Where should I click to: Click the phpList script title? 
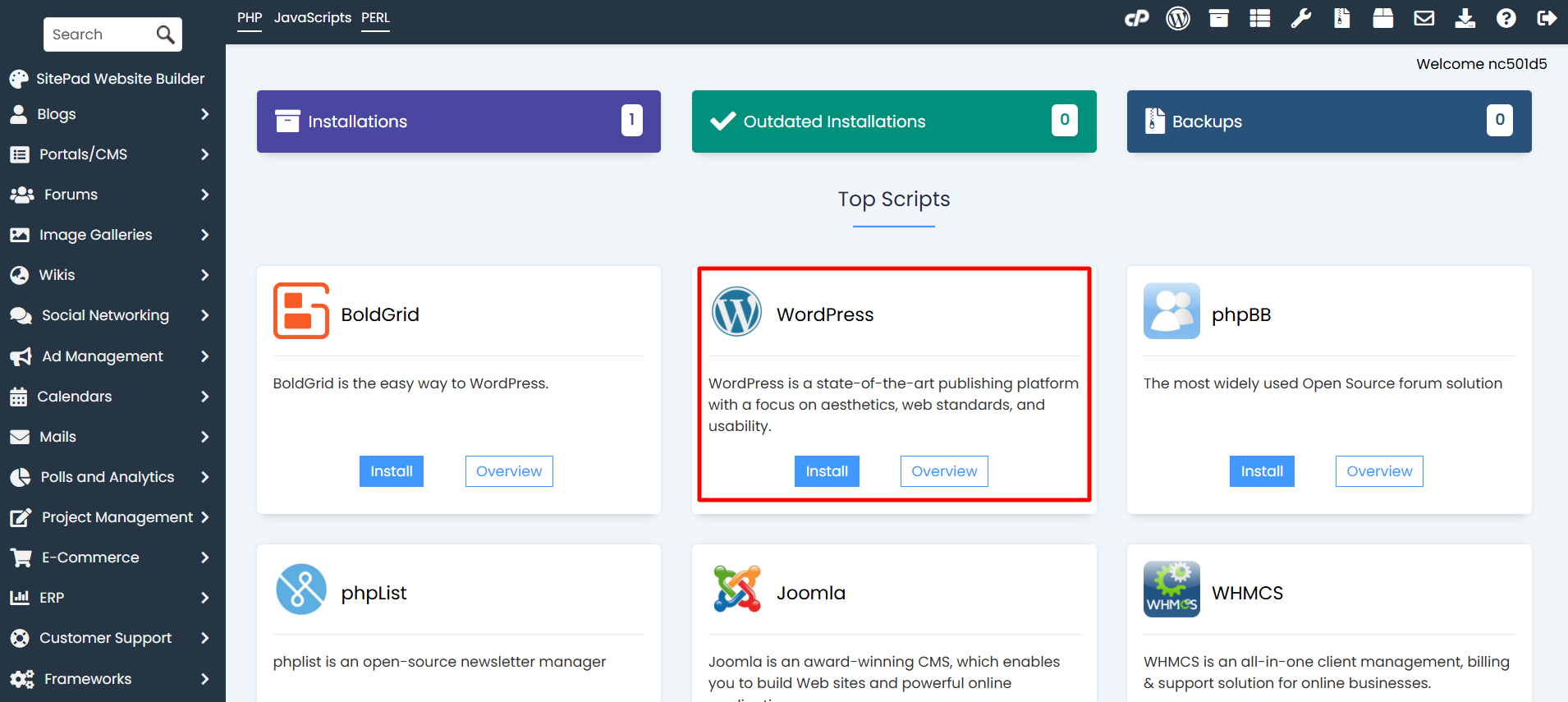(x=374, y=593)
